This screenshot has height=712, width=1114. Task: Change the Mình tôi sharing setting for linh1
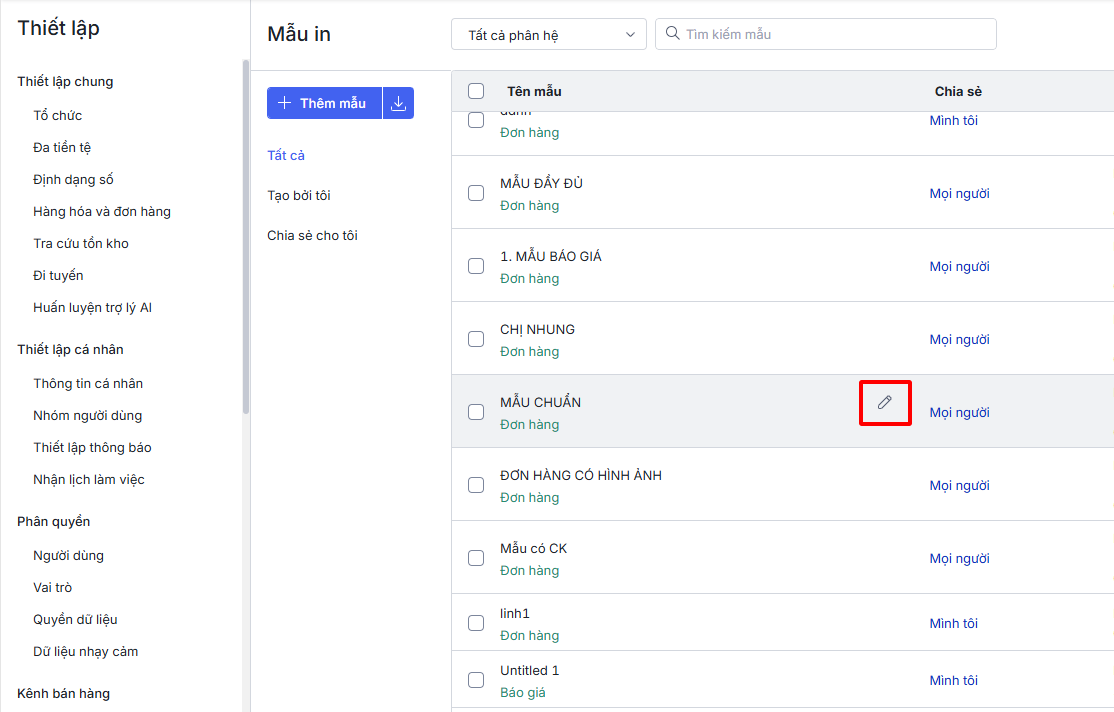coord(953,623)
